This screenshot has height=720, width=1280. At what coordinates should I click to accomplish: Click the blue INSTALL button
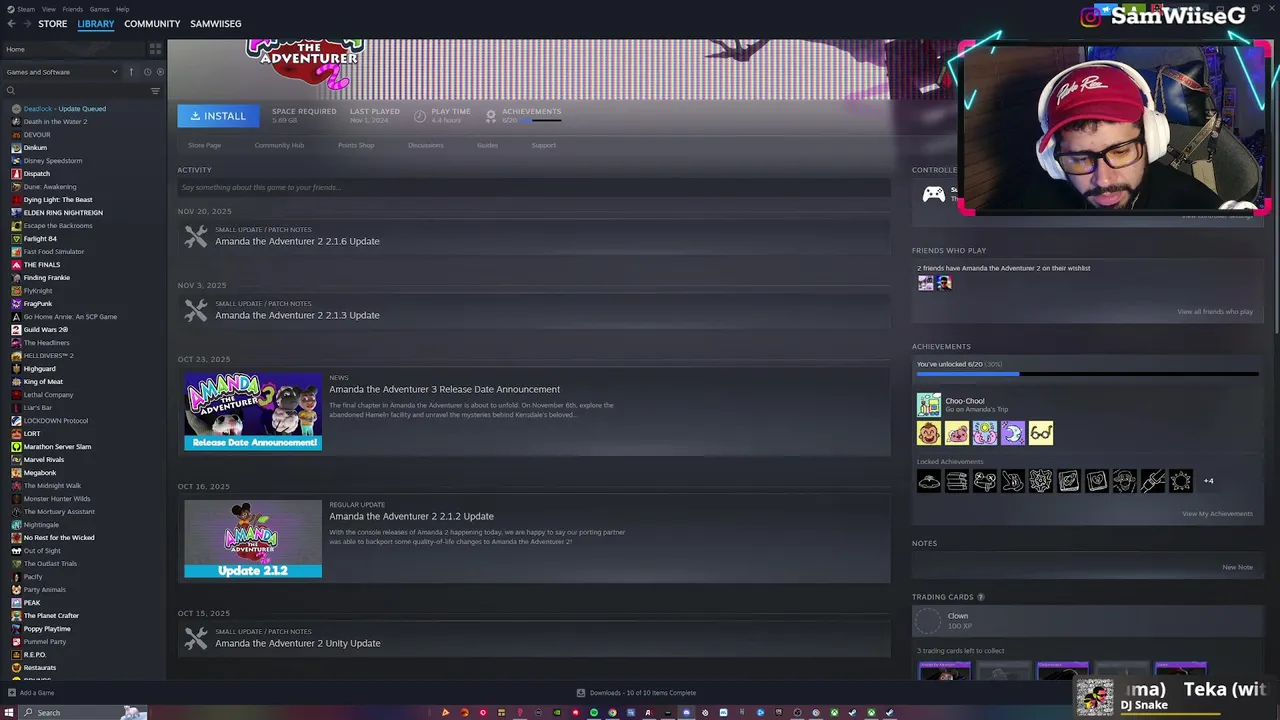click(218, 116)
